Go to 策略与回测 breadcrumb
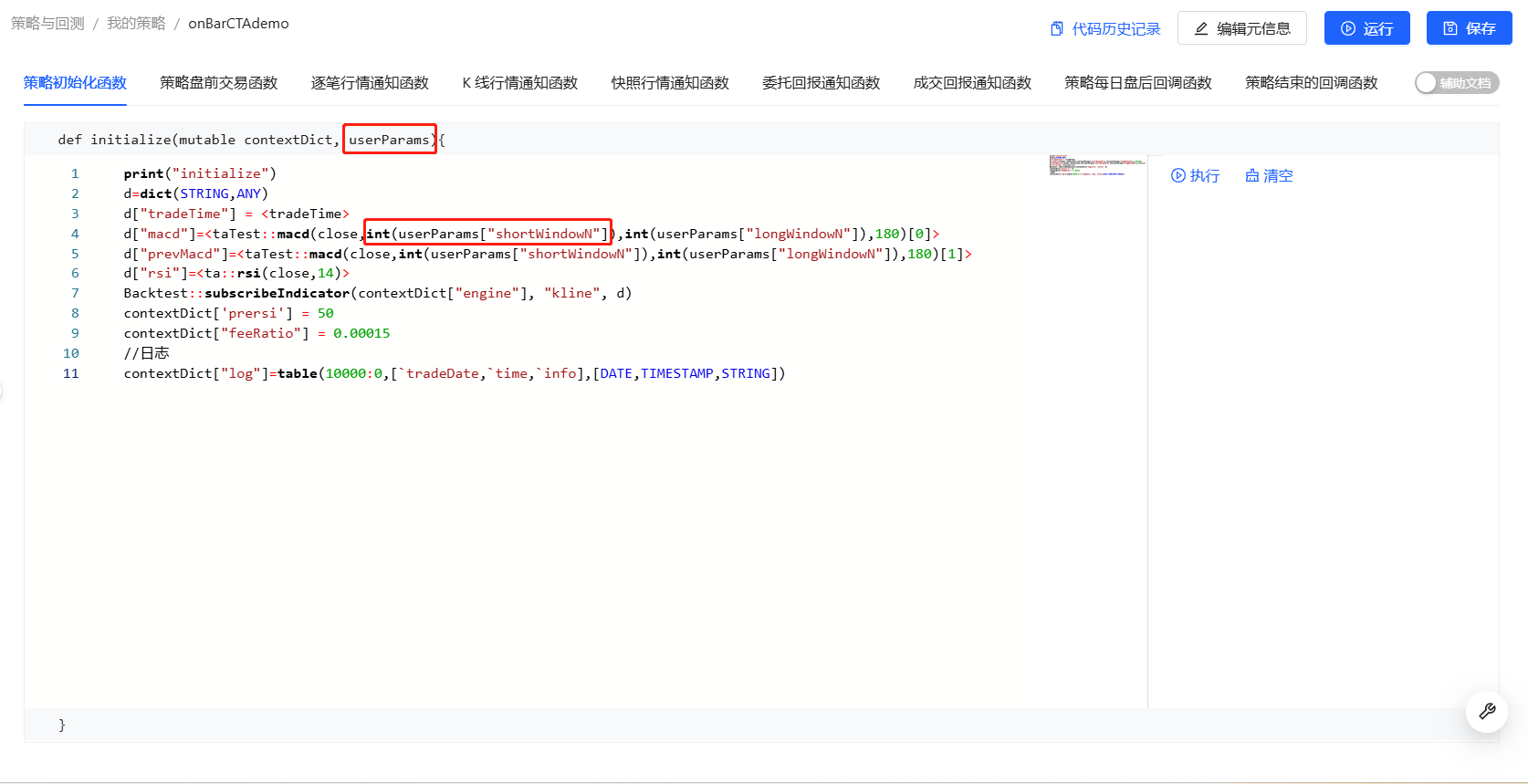Viewport: 1528px width, 784px height. [x=47, y=24]
